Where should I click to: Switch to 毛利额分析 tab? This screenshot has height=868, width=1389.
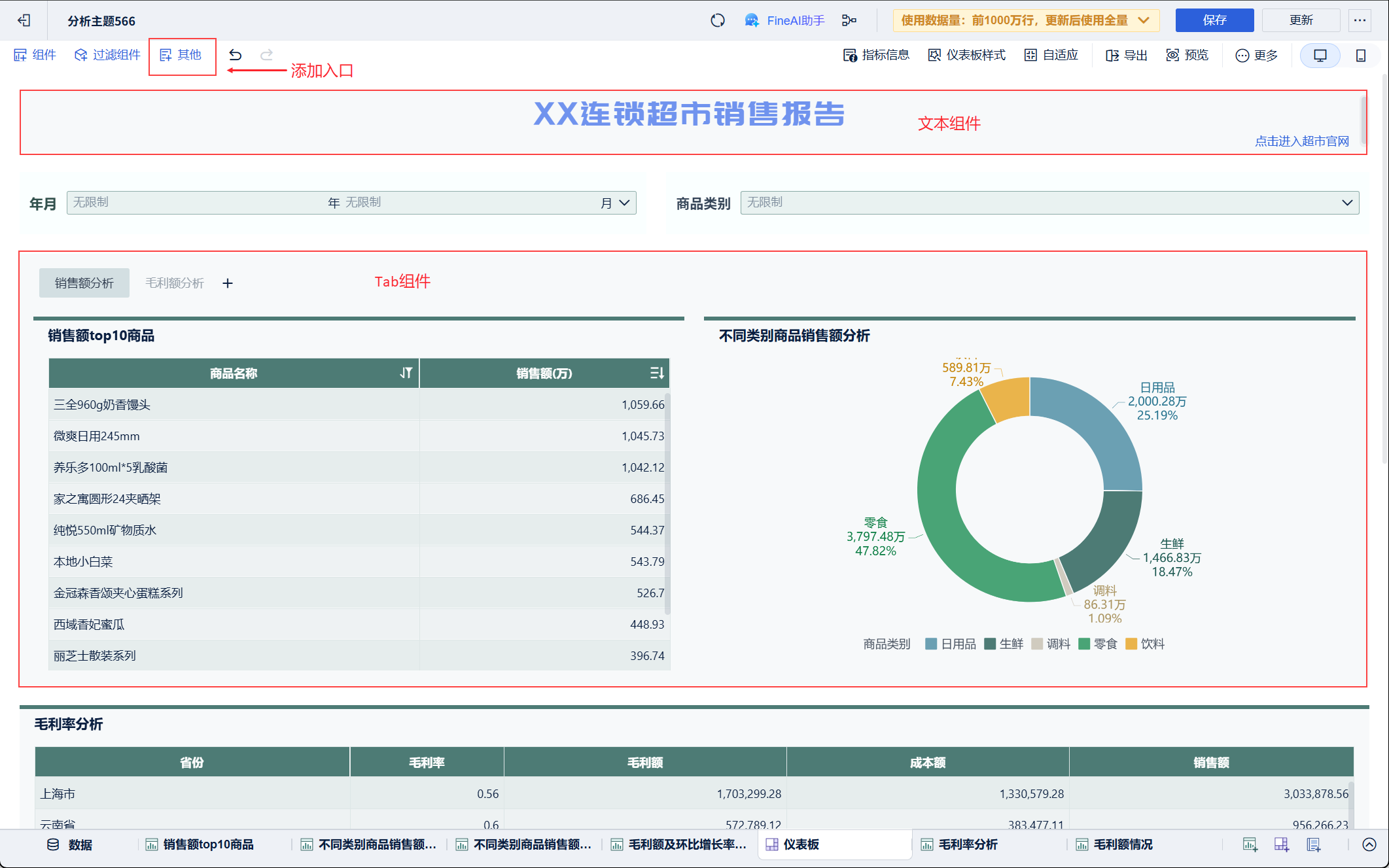coord(175,283)
